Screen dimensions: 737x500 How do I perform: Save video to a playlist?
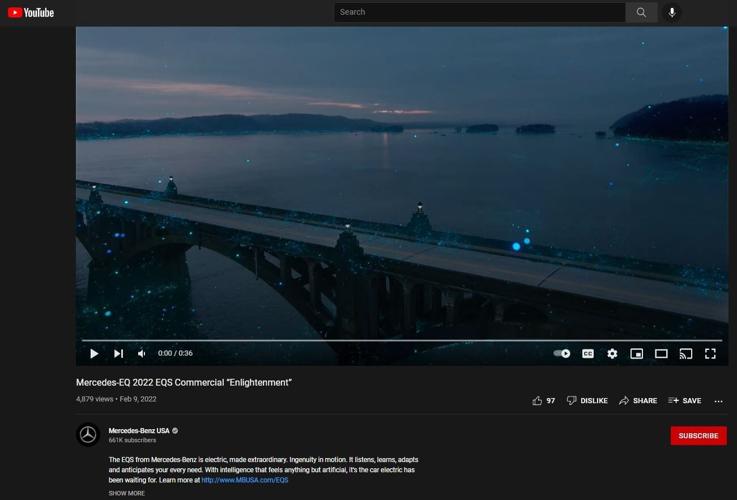685,400
